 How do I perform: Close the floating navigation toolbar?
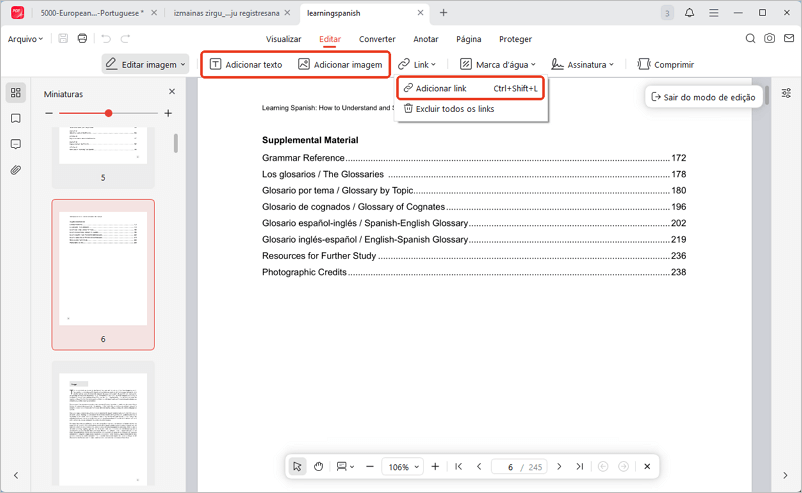pos(647,466)
